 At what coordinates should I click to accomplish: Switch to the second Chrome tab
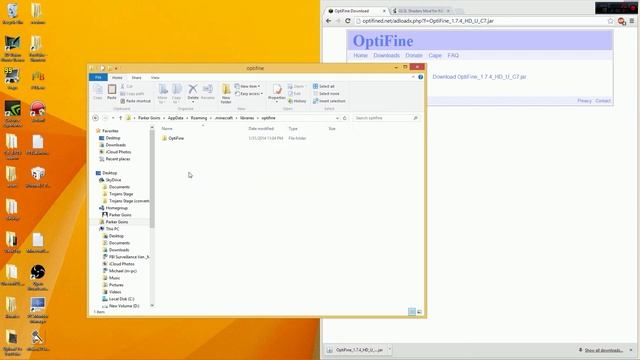(421, 11)
